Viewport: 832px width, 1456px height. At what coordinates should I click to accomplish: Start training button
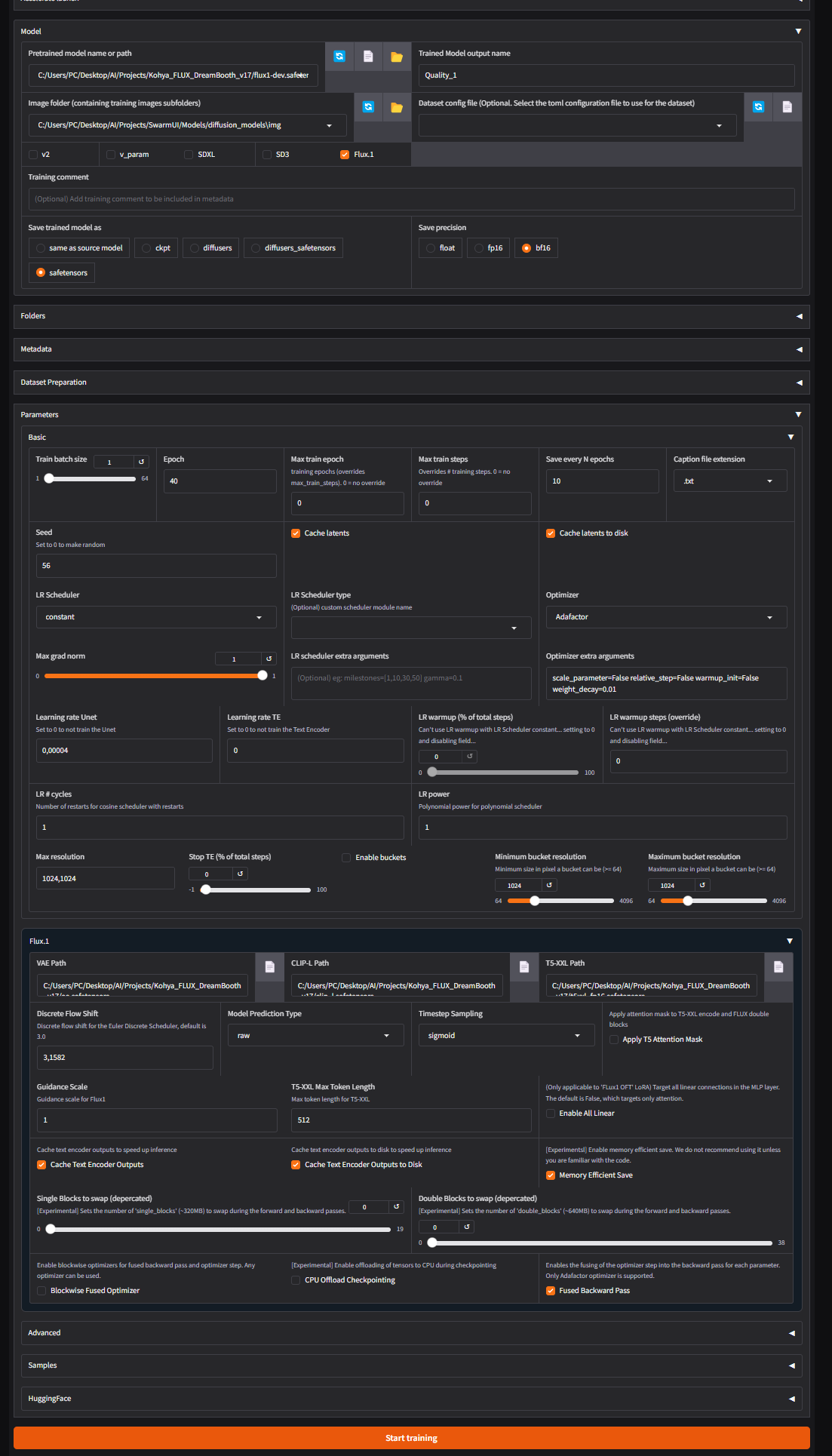(412, 1438)
